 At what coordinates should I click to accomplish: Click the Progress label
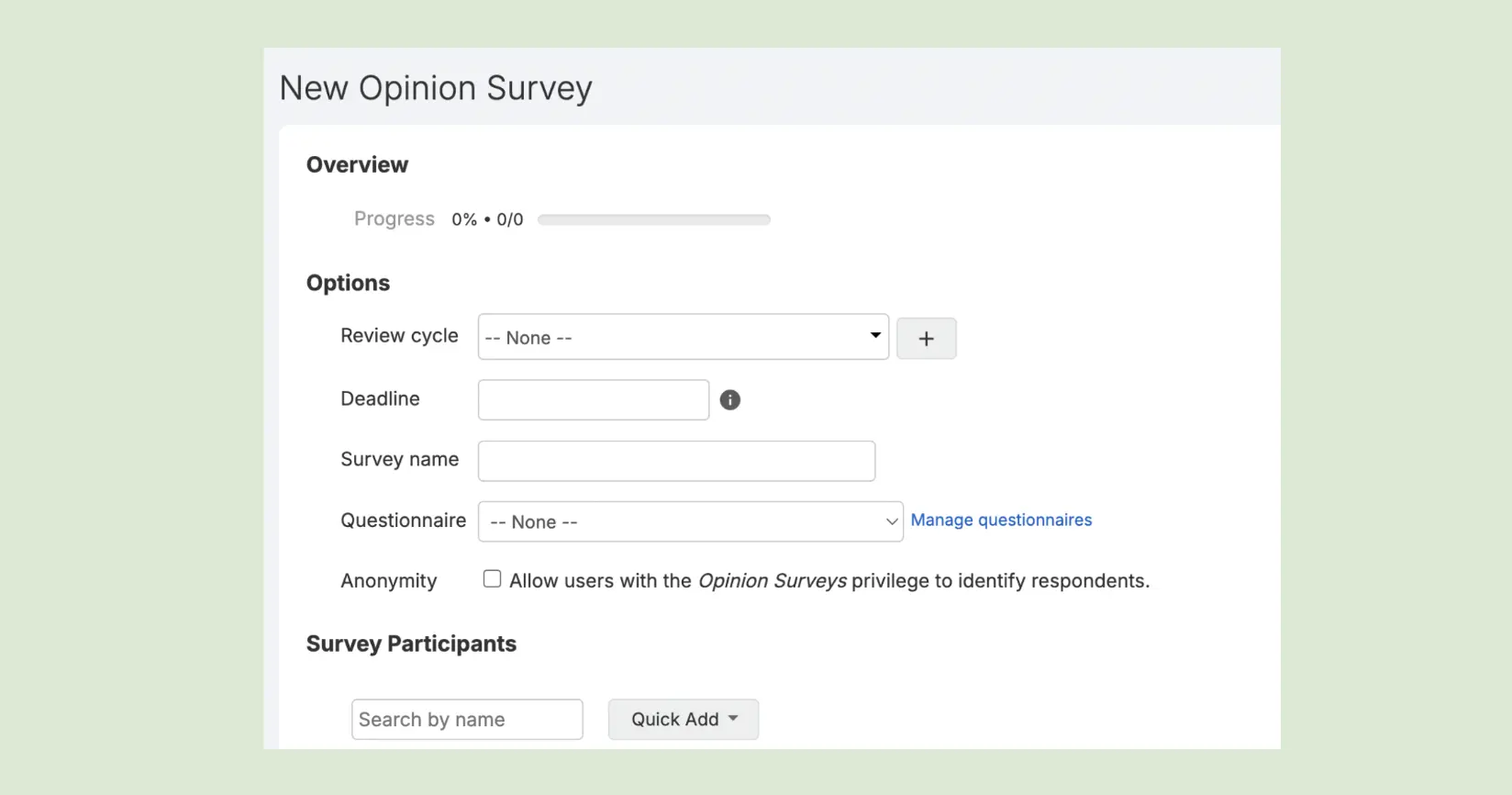(395, 218)
